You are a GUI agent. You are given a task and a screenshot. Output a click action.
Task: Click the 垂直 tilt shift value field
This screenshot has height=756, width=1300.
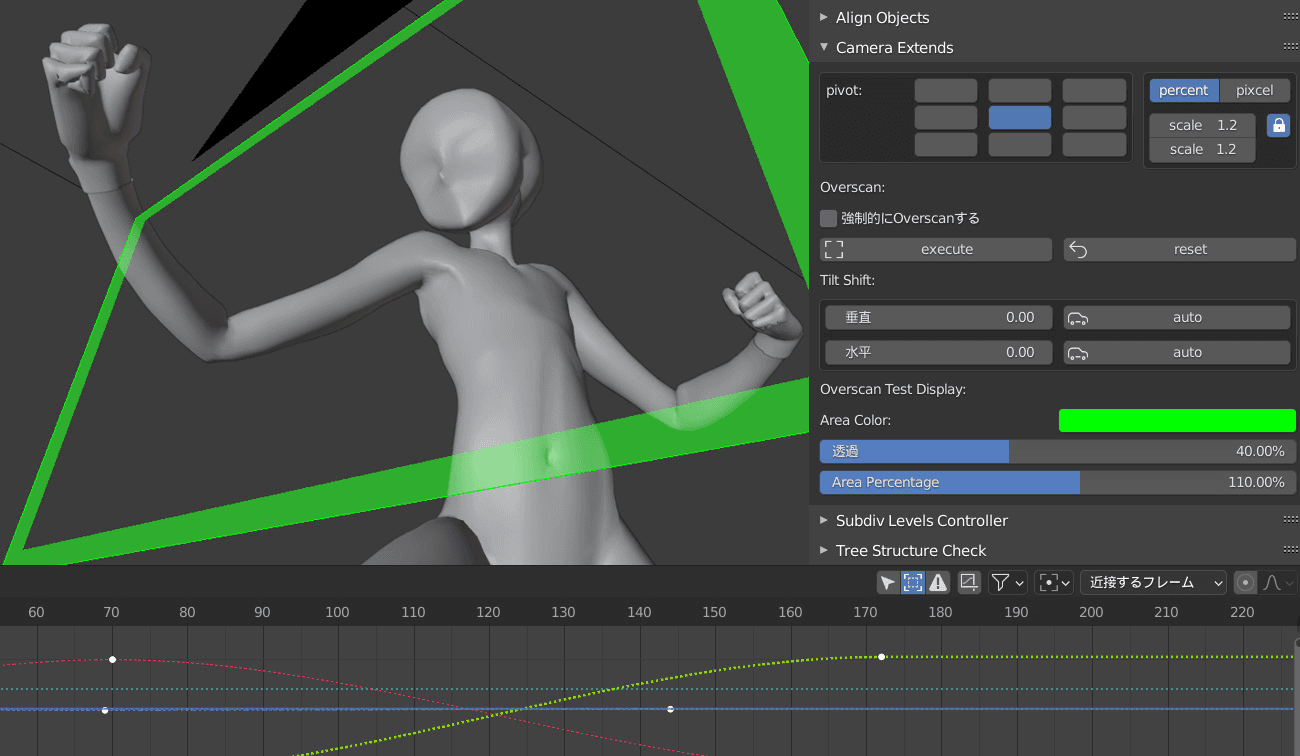pyautogui.click(x=937, y=317)
